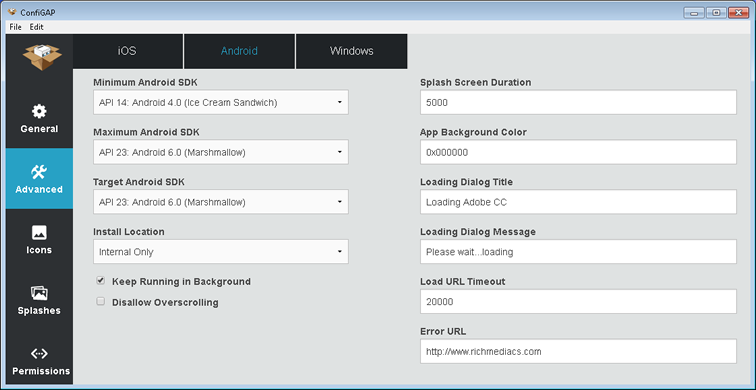Open the File menu
The image size is (756, 390).
[15, 27]
